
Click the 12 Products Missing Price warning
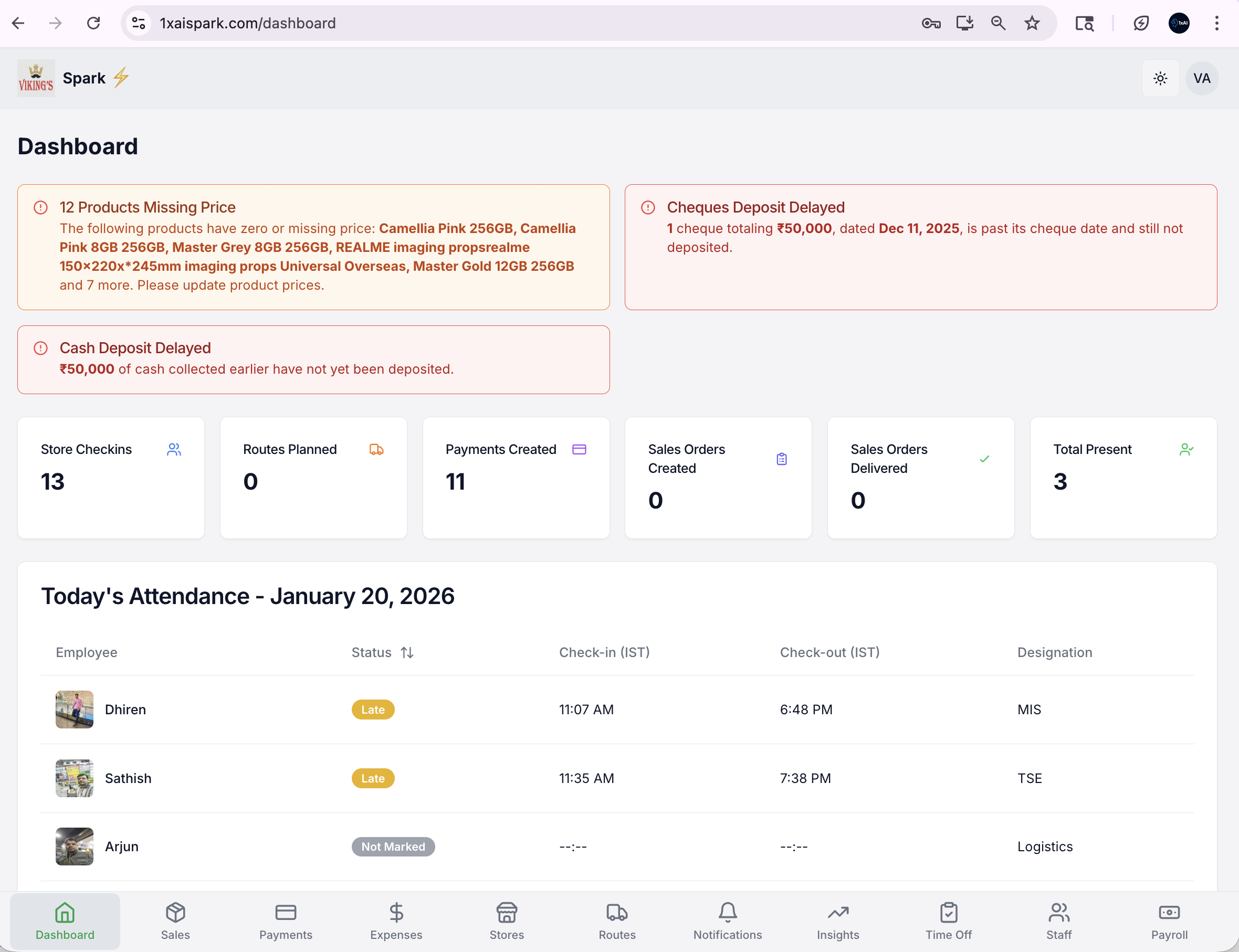pos(313,247)
